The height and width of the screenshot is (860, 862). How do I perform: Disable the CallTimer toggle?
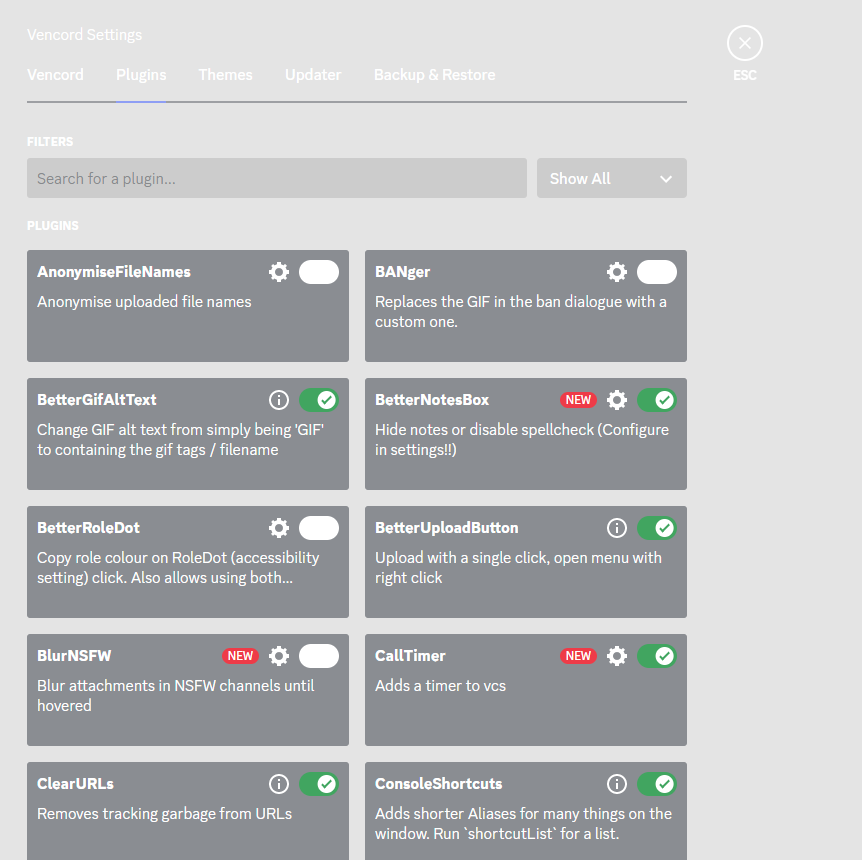(x=657, y=656)
